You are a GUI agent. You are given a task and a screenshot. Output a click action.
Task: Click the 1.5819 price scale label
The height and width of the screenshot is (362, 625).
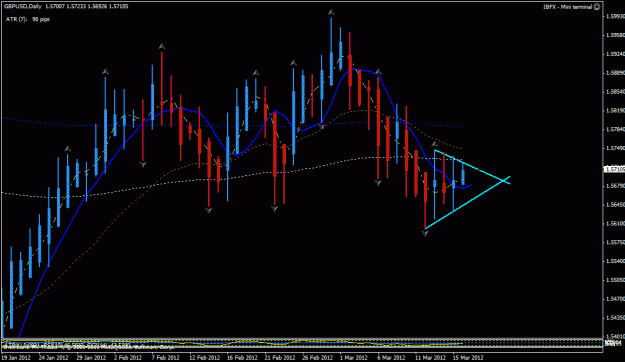click(x=615, y=110)
